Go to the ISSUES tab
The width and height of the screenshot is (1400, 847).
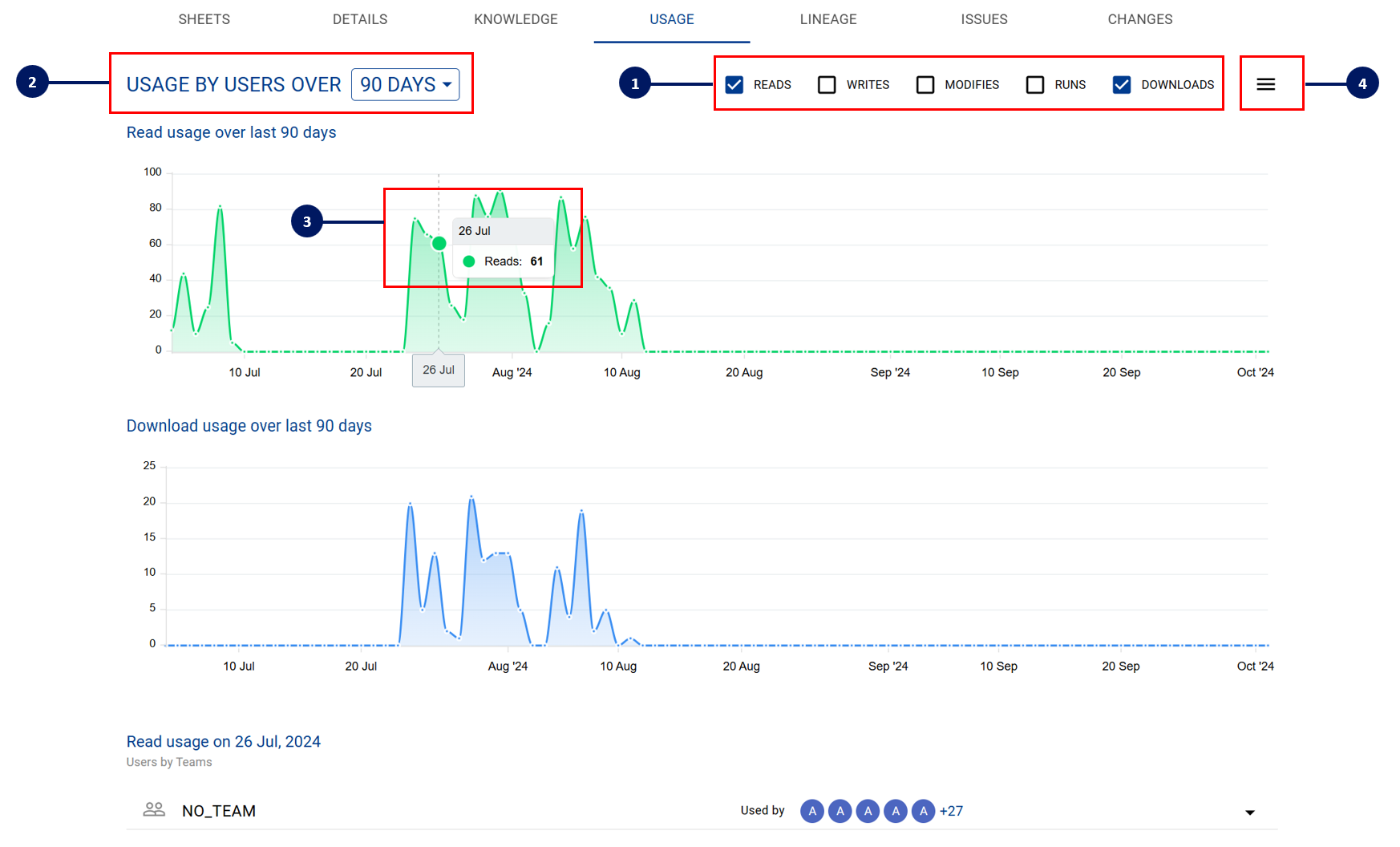[984, 19]
